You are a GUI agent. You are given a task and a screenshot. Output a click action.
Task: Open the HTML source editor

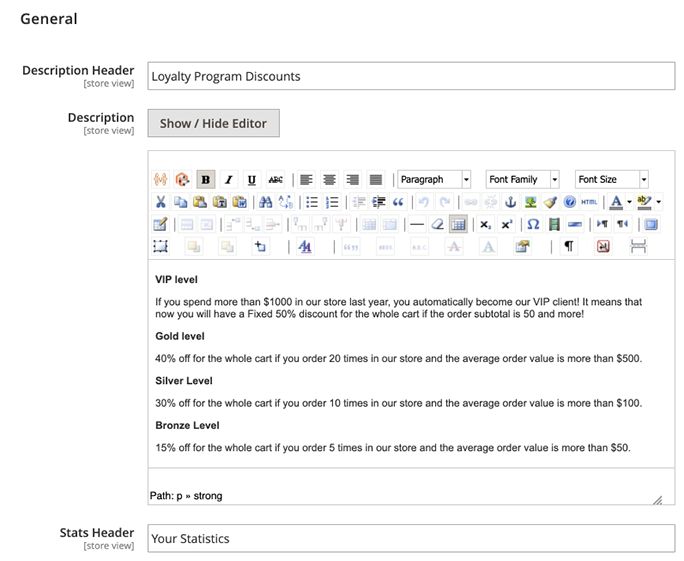tap(589, 202)
